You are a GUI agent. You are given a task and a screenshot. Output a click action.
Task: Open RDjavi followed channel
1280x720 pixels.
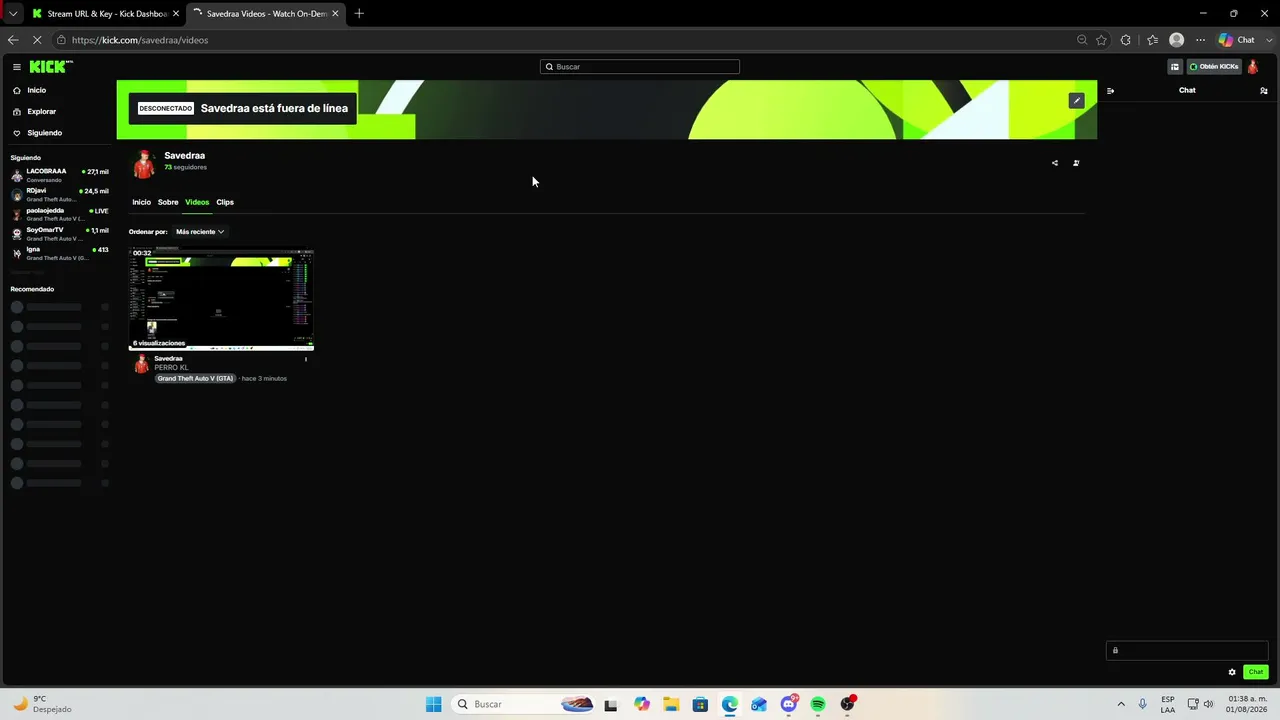pos(60,195)
